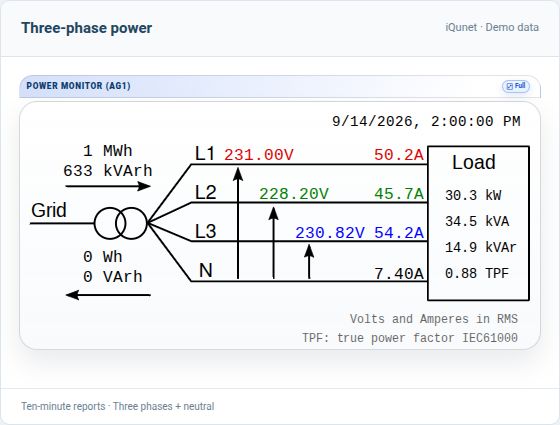The width and height of the screenshot is (560, 425).
Task: Click the N neutral line label
Action: point(206,270)
